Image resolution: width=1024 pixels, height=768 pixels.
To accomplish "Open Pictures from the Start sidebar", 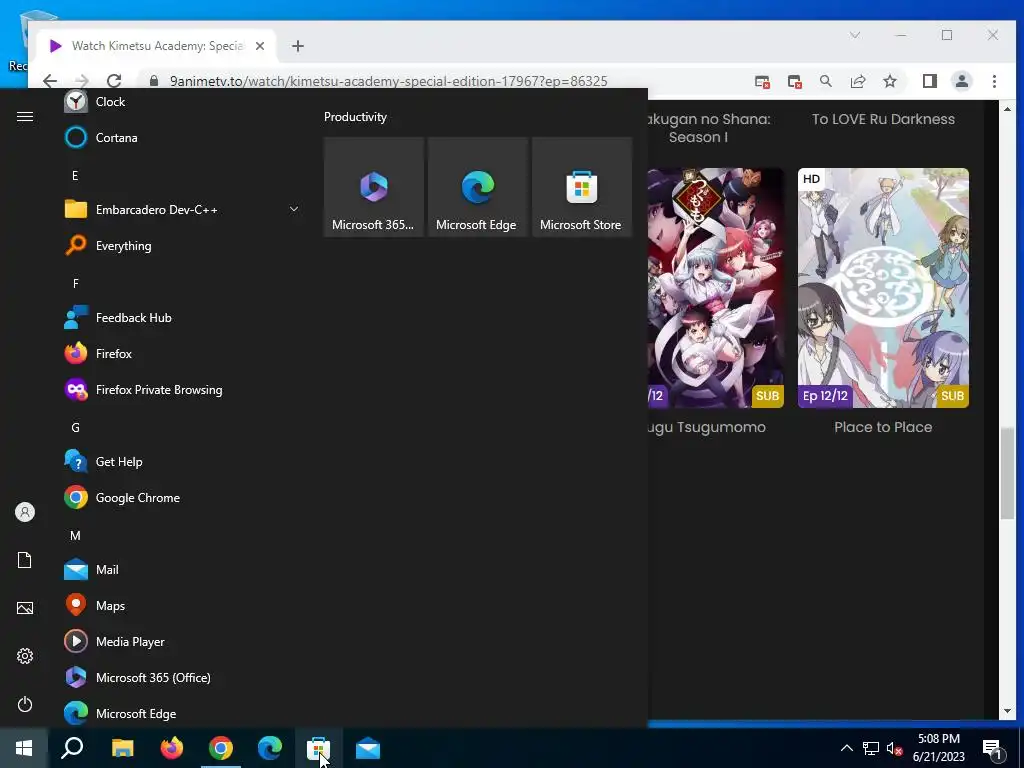I will click(25, 608).
